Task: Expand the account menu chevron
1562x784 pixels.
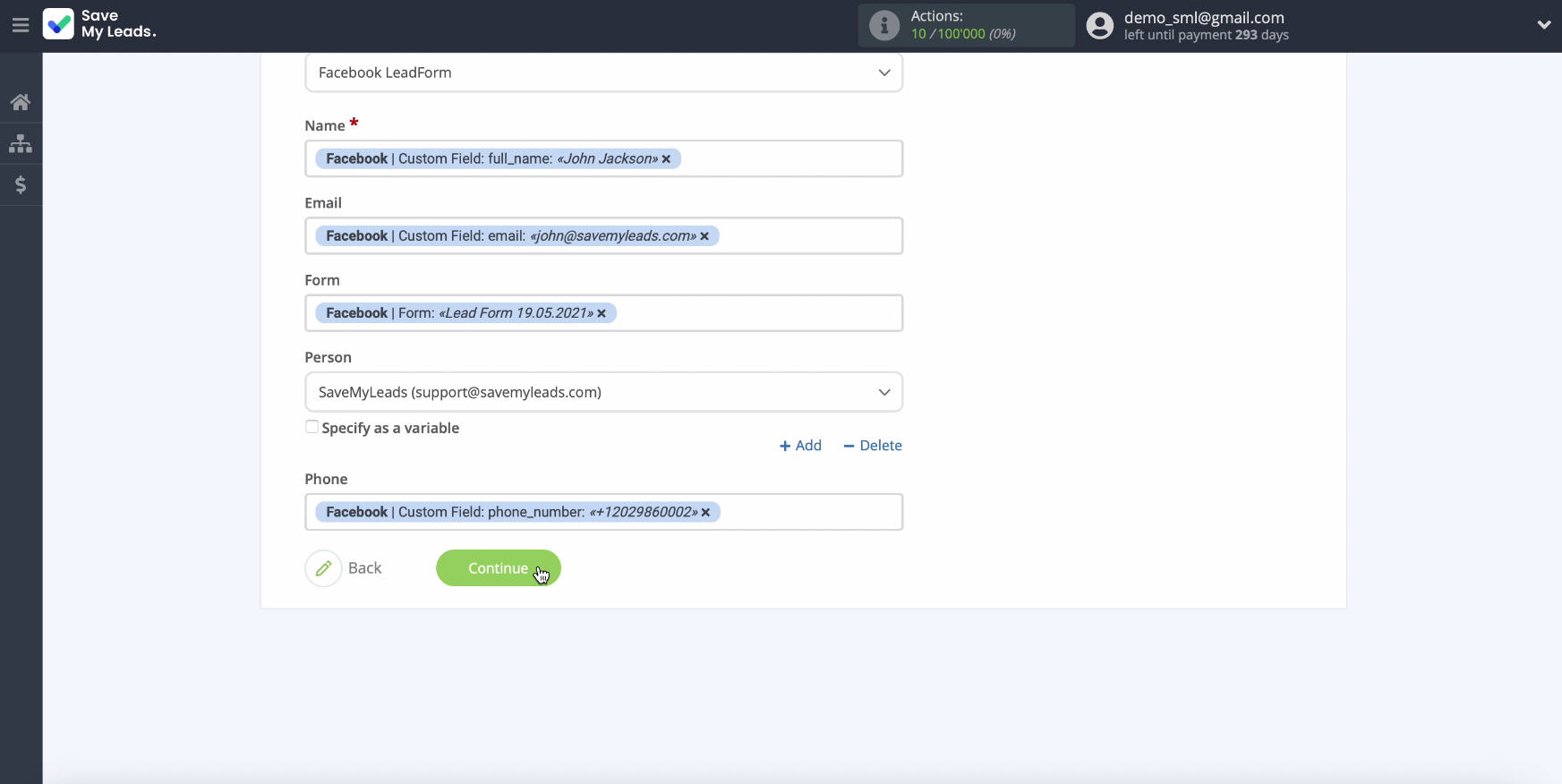Action: coord(1544,25)
